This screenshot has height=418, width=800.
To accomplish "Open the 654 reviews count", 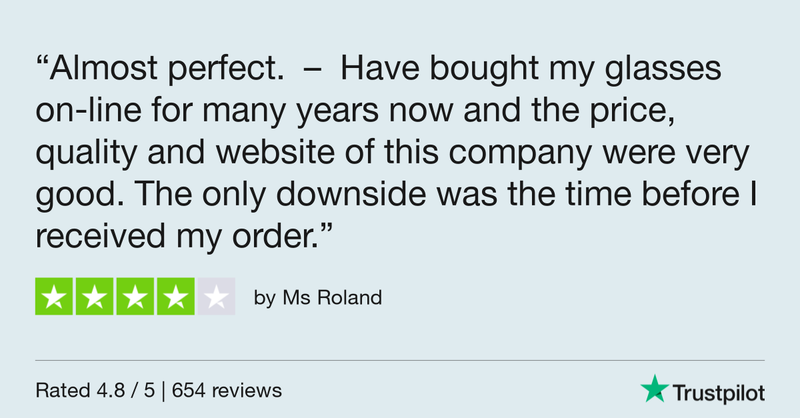I will [x=227, y=390].
